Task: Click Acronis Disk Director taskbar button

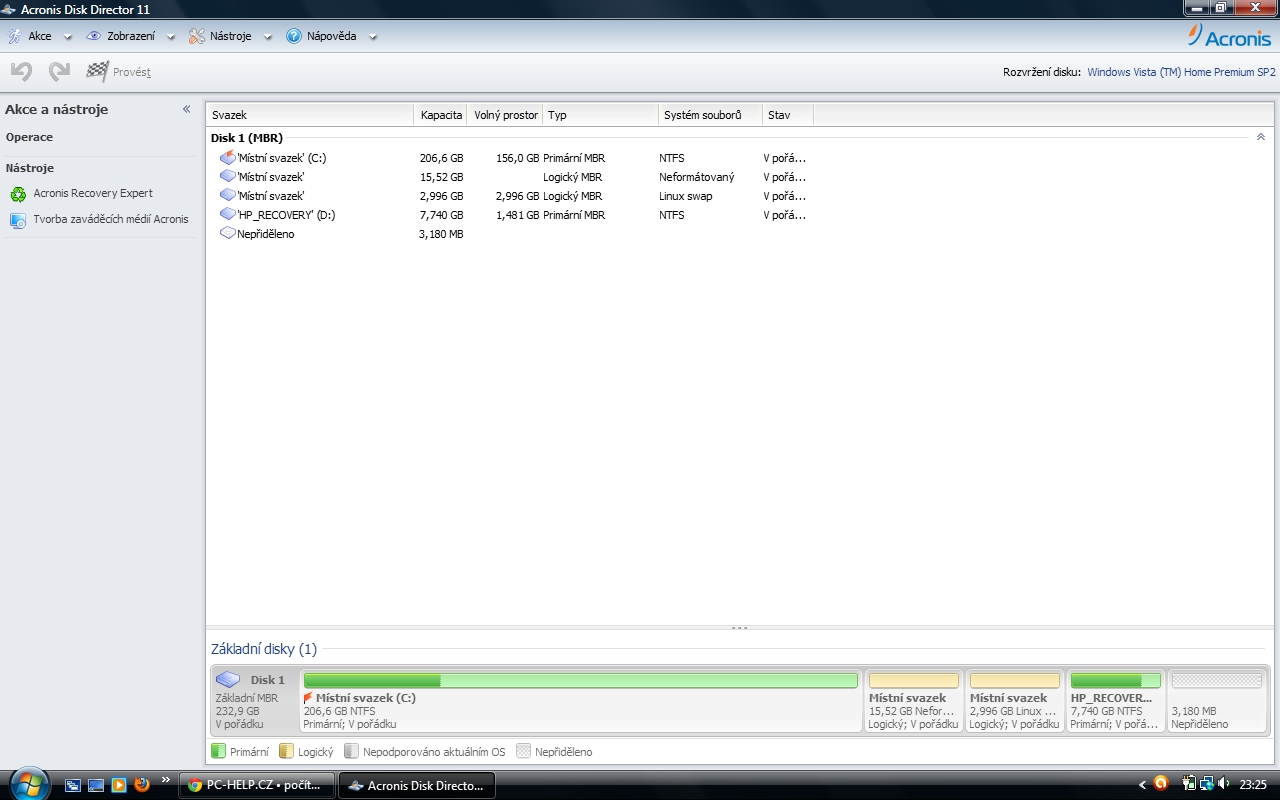Action: click(417, 785)
